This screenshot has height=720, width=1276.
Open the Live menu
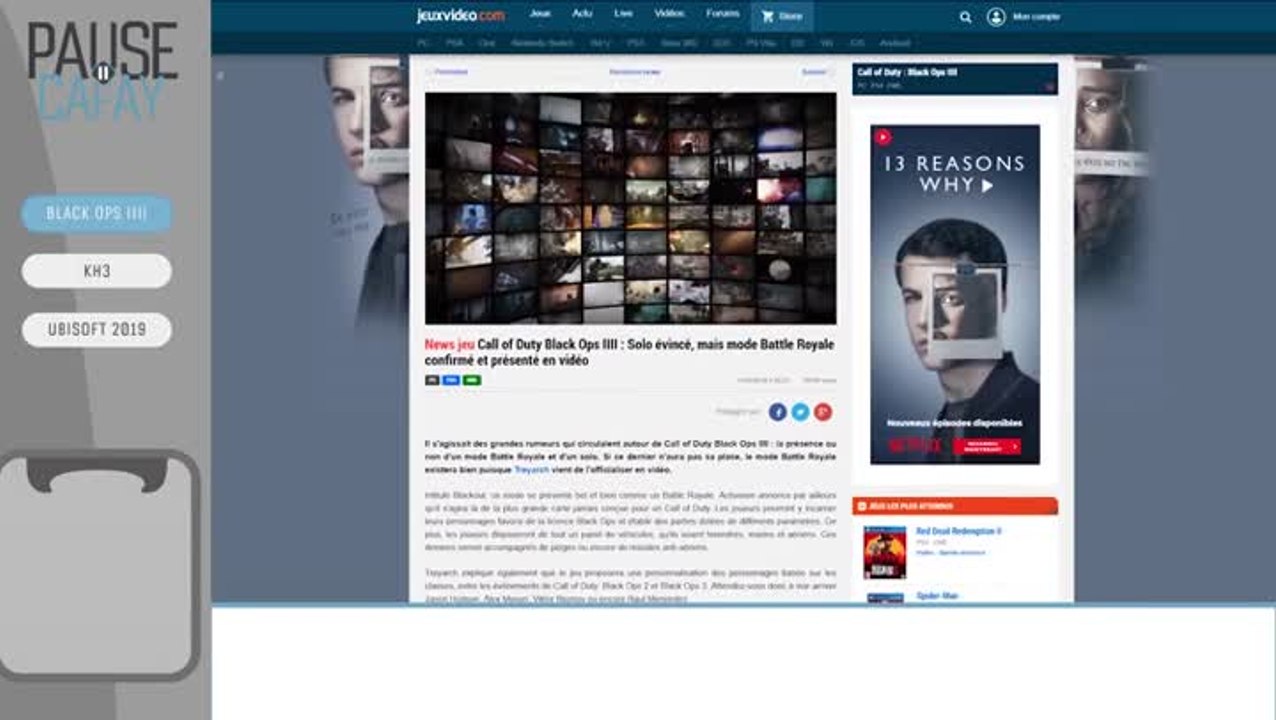624,14
